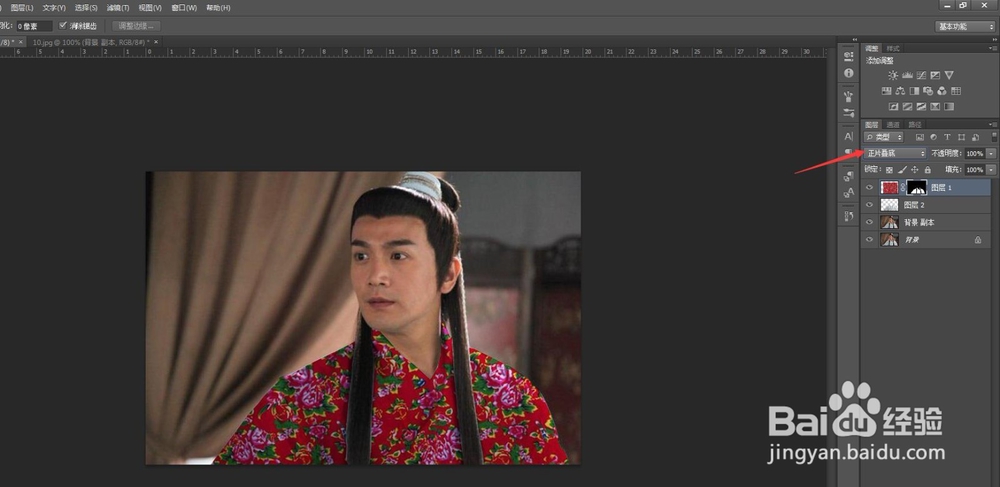Add a Brightness/Contrast adjustment
Viewport: 1000px width, 487px height.
pyautogui.click(x=893, y=75)
